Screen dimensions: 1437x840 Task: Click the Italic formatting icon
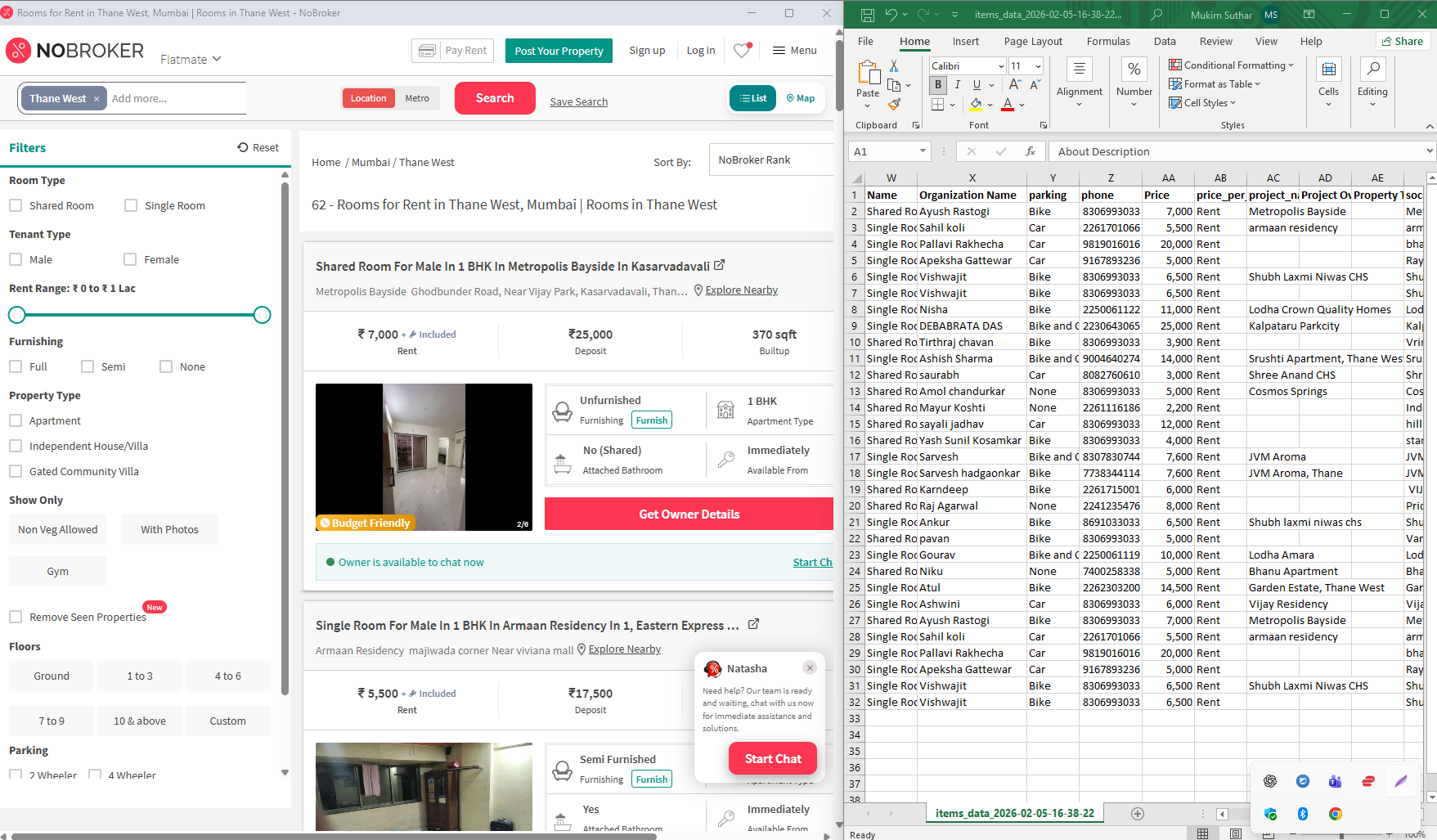pos(957,85)
